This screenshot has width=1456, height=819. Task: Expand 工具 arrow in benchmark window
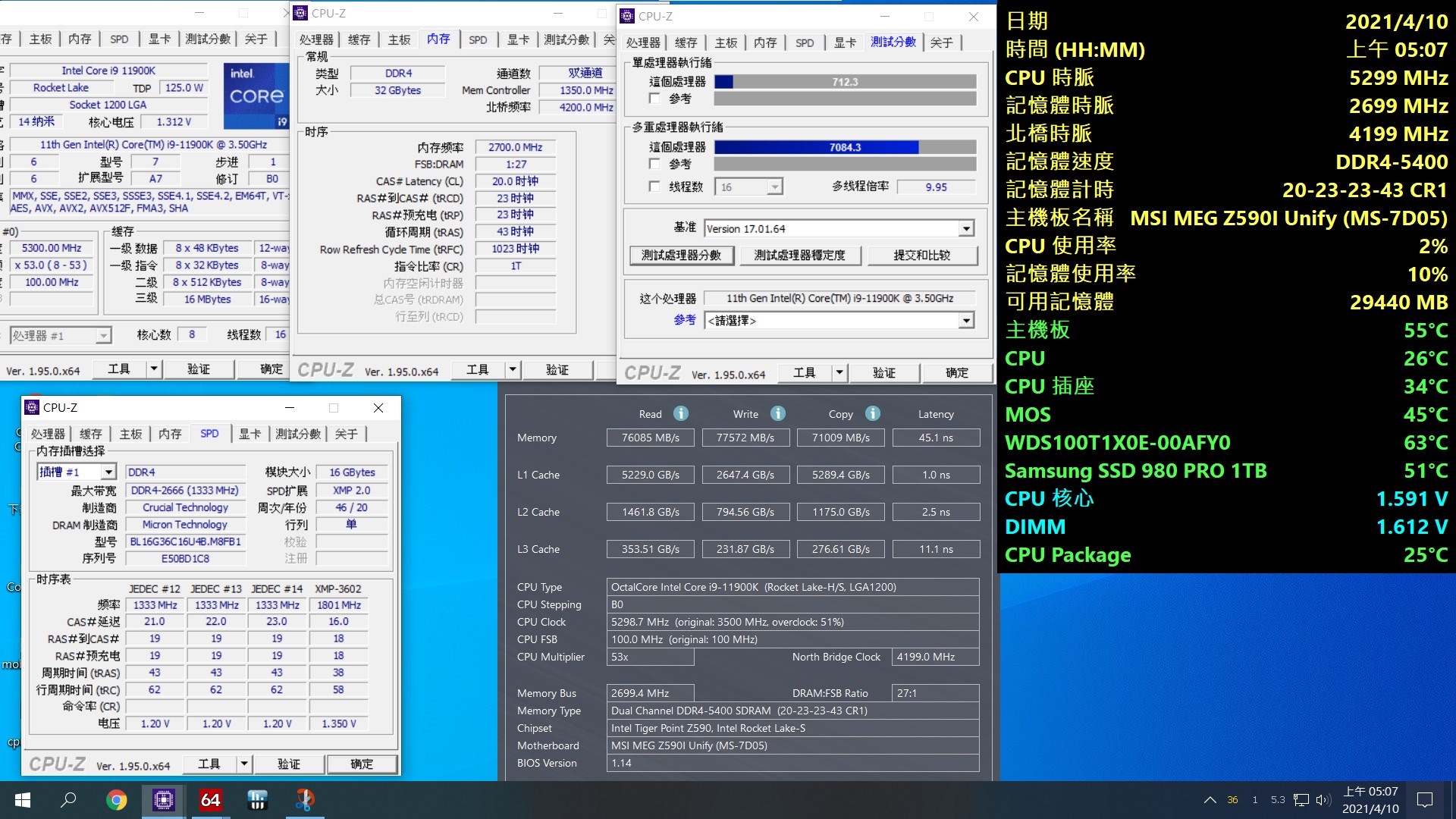[x=839, y=372]
